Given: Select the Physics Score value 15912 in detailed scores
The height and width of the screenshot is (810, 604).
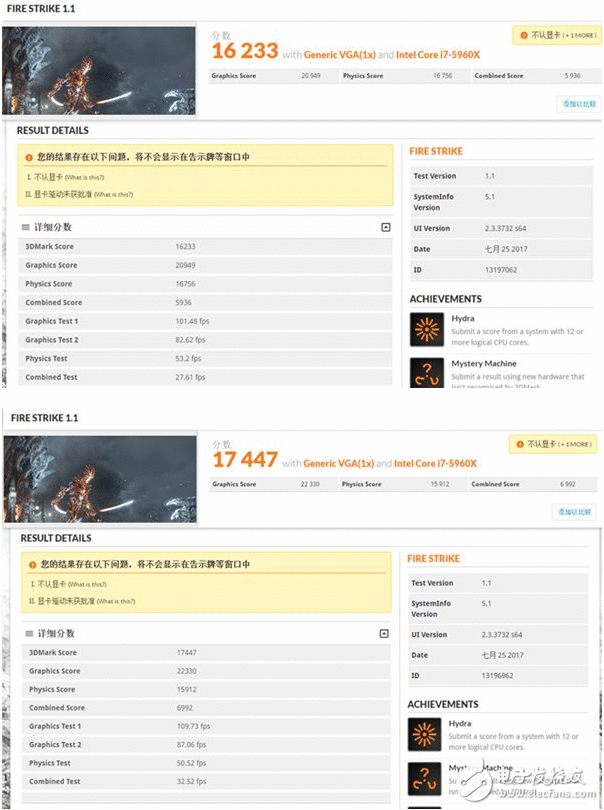Looking at the screenshot, I should click(x=187, y=690).
